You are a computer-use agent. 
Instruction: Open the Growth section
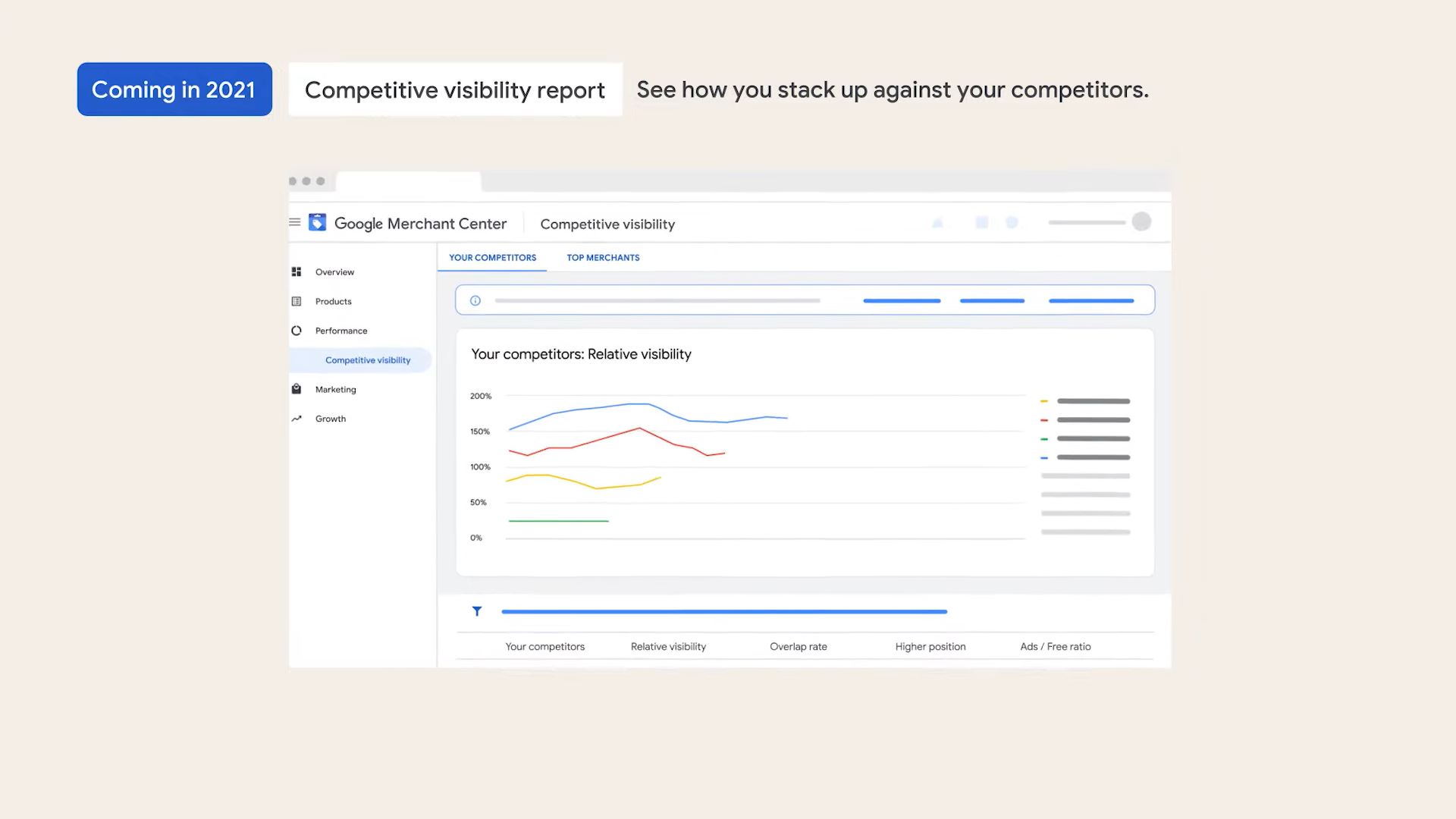pos(331,419)
